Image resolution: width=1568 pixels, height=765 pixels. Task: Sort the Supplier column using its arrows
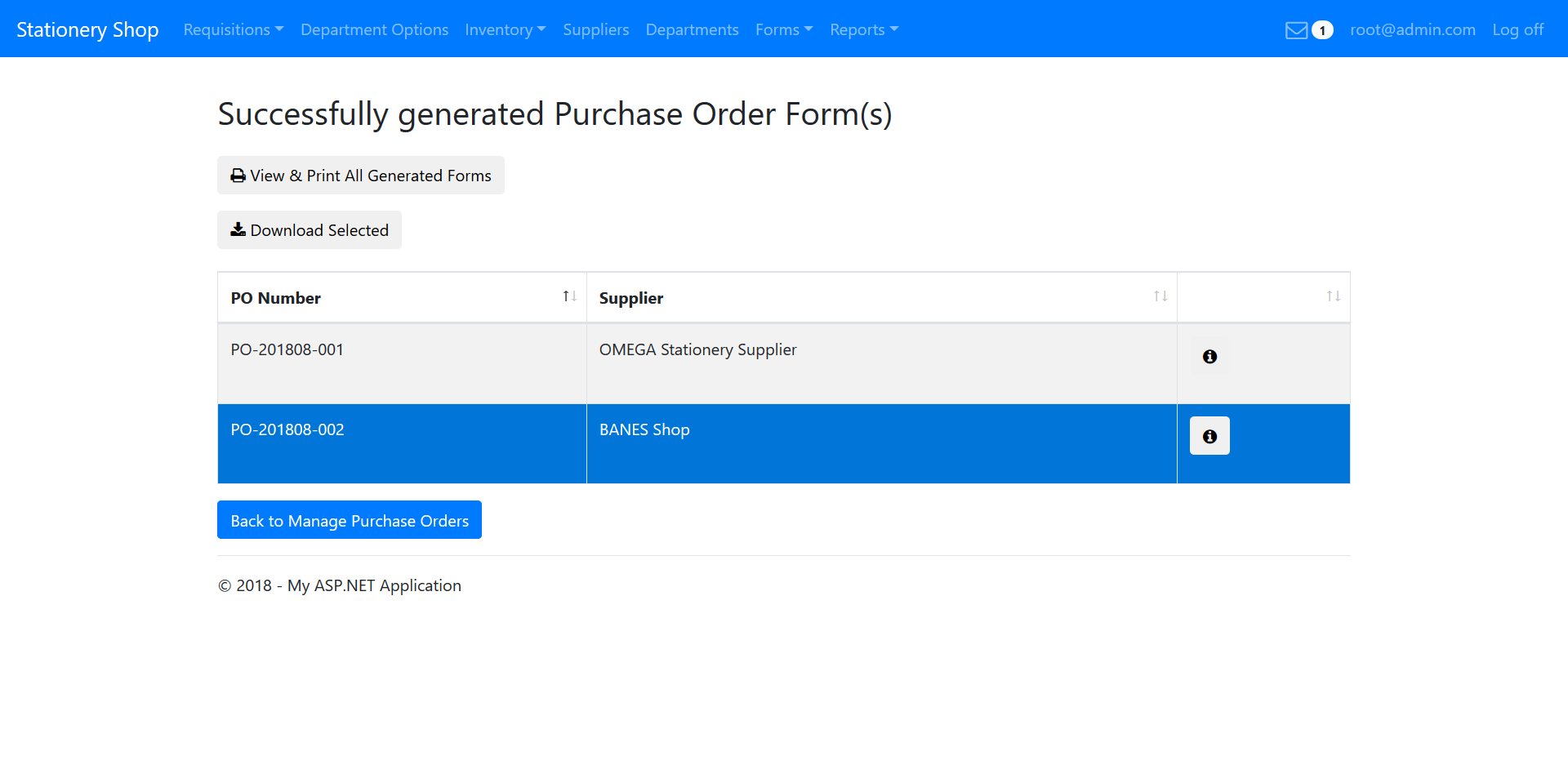1160,296
